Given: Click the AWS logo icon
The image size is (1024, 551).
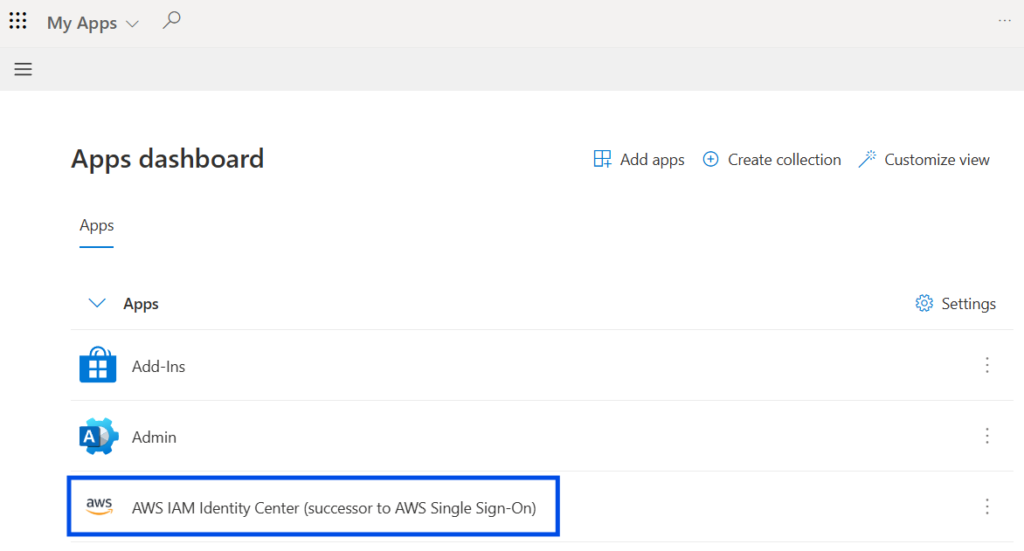Looking at the screenshot, I should coord(99,507).
